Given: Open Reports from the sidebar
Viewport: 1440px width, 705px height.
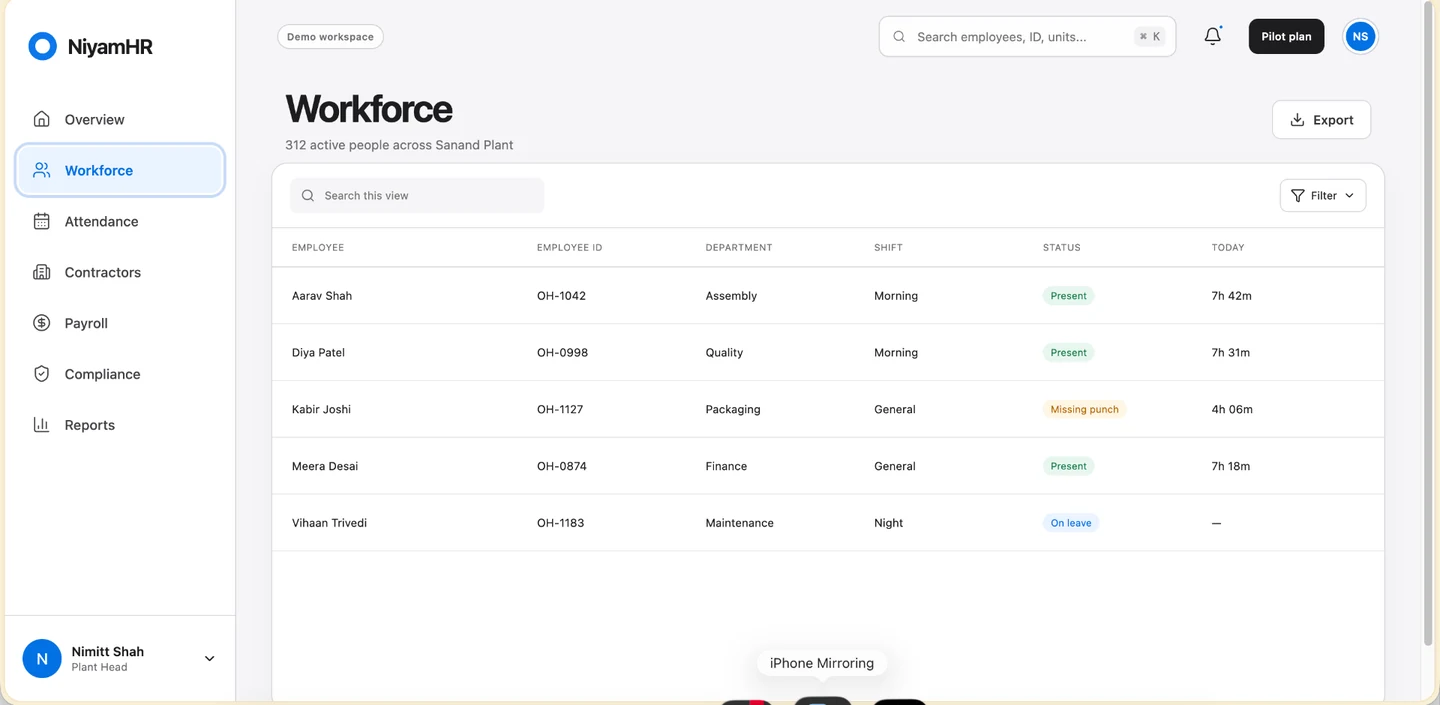Looking at the screenshot, I should point(120,425).
